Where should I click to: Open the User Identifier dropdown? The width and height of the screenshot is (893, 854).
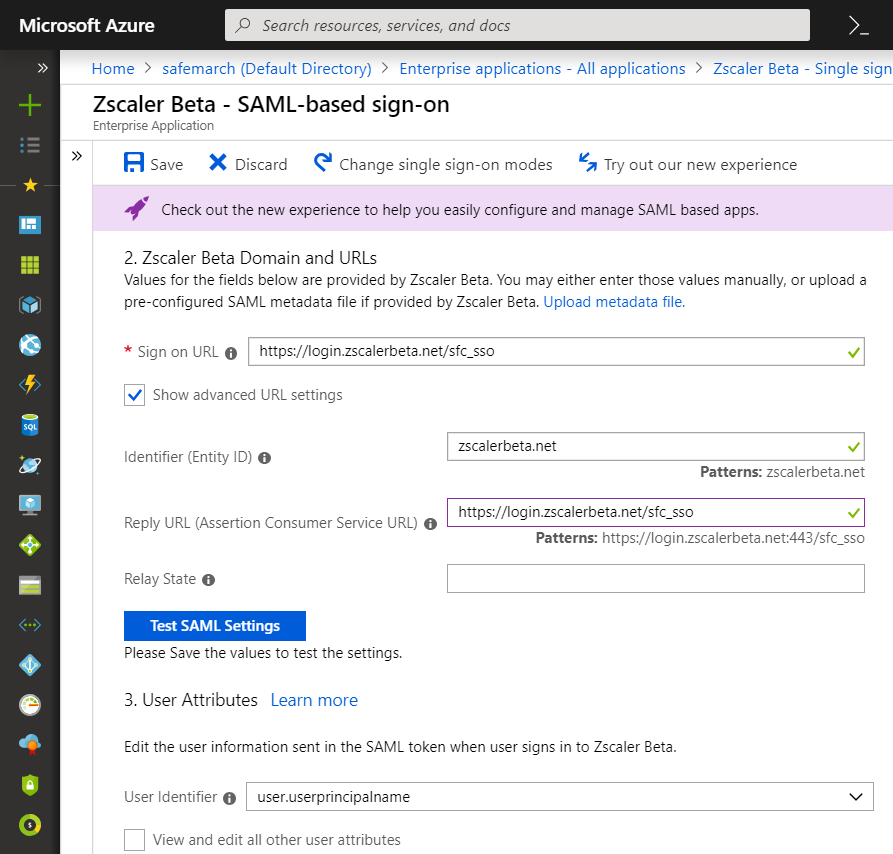tap(559, 796)
